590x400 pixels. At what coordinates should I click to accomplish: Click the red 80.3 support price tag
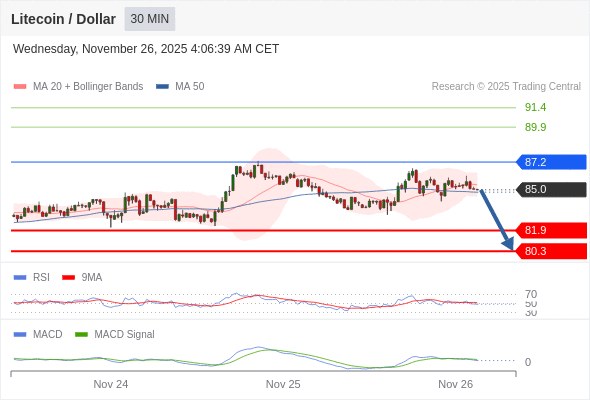(x=551, y=251)
